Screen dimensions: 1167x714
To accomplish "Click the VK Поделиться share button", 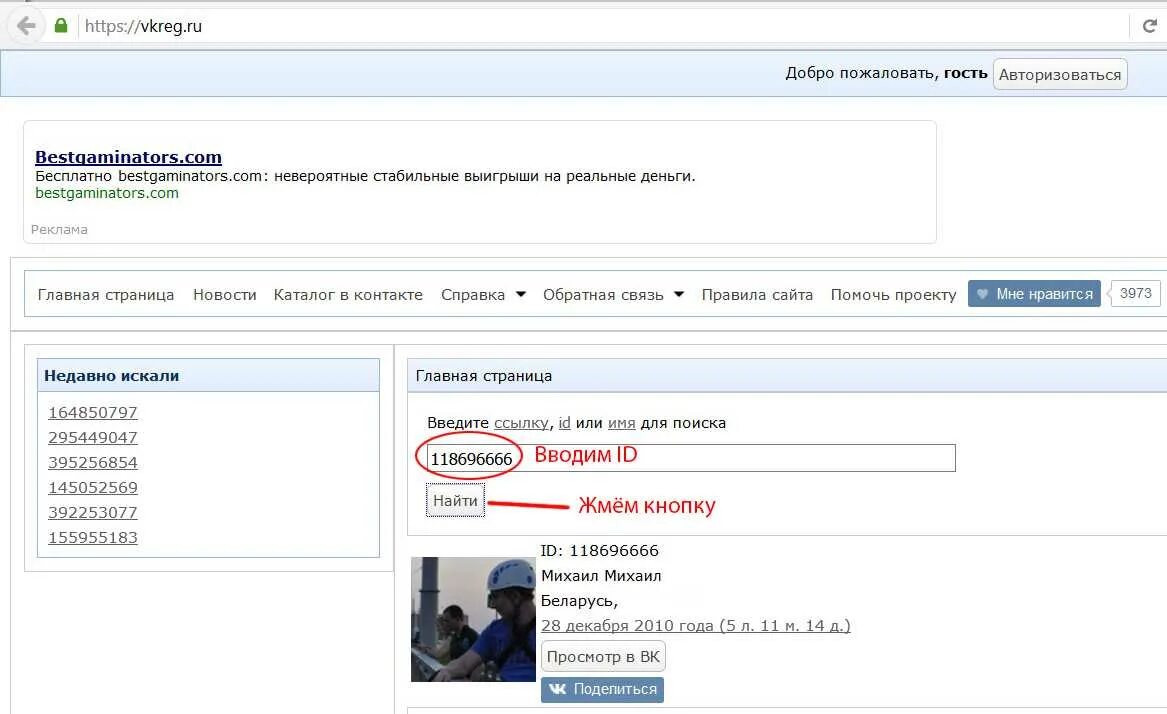I will coord(602,689).
